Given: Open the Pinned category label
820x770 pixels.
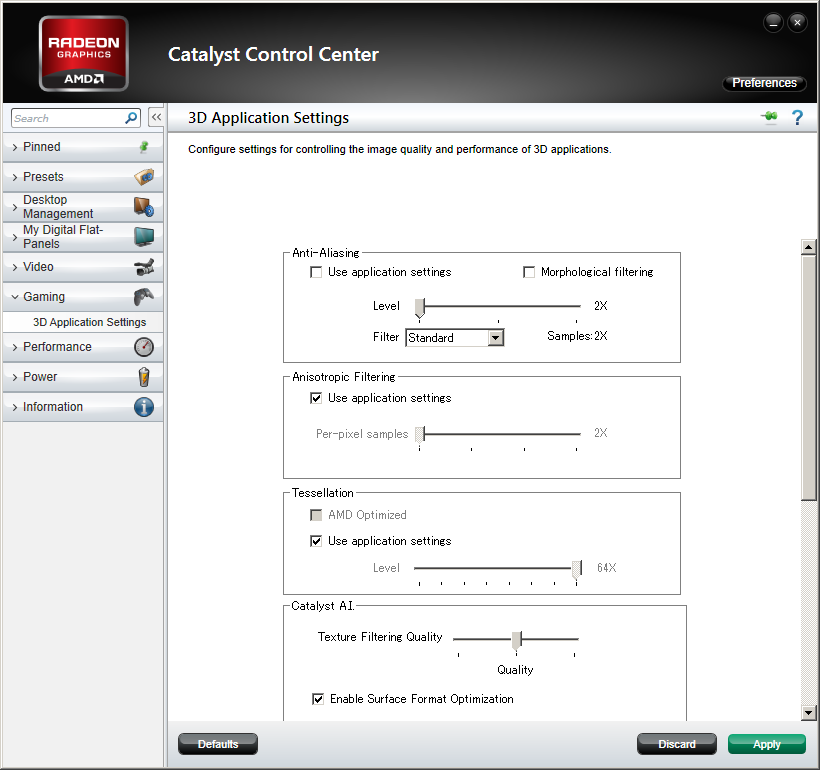Looking at the screenshot, I should 42,147.
